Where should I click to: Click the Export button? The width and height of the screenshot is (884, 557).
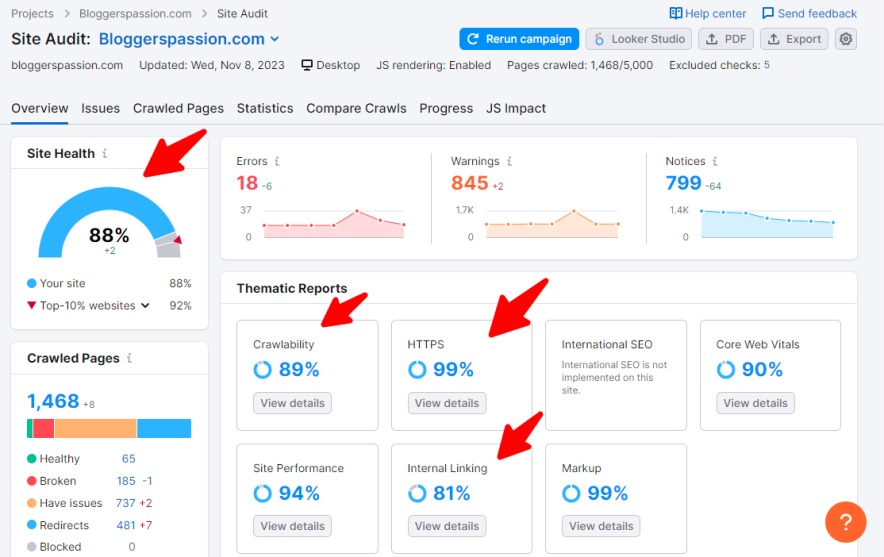click(x=794, y=39)
